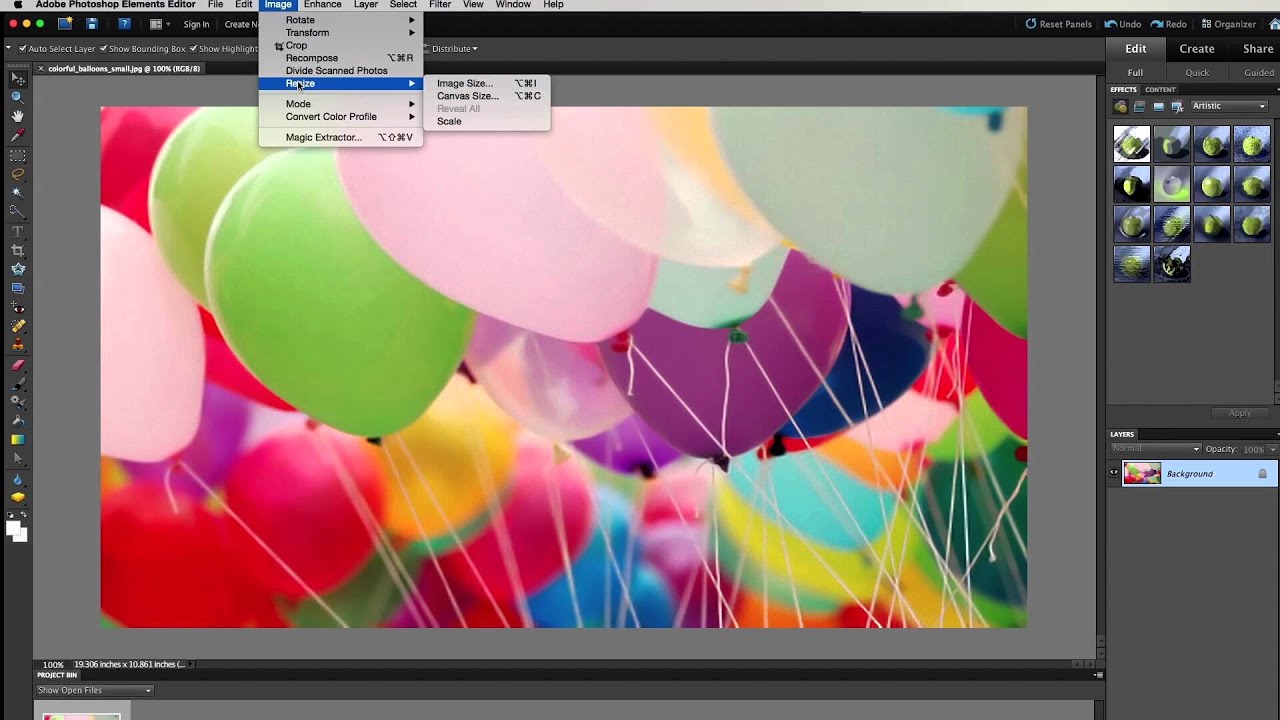Open the Show Open Files dropdown
The height and width of the screenshot is (720, 1280).
94,690
